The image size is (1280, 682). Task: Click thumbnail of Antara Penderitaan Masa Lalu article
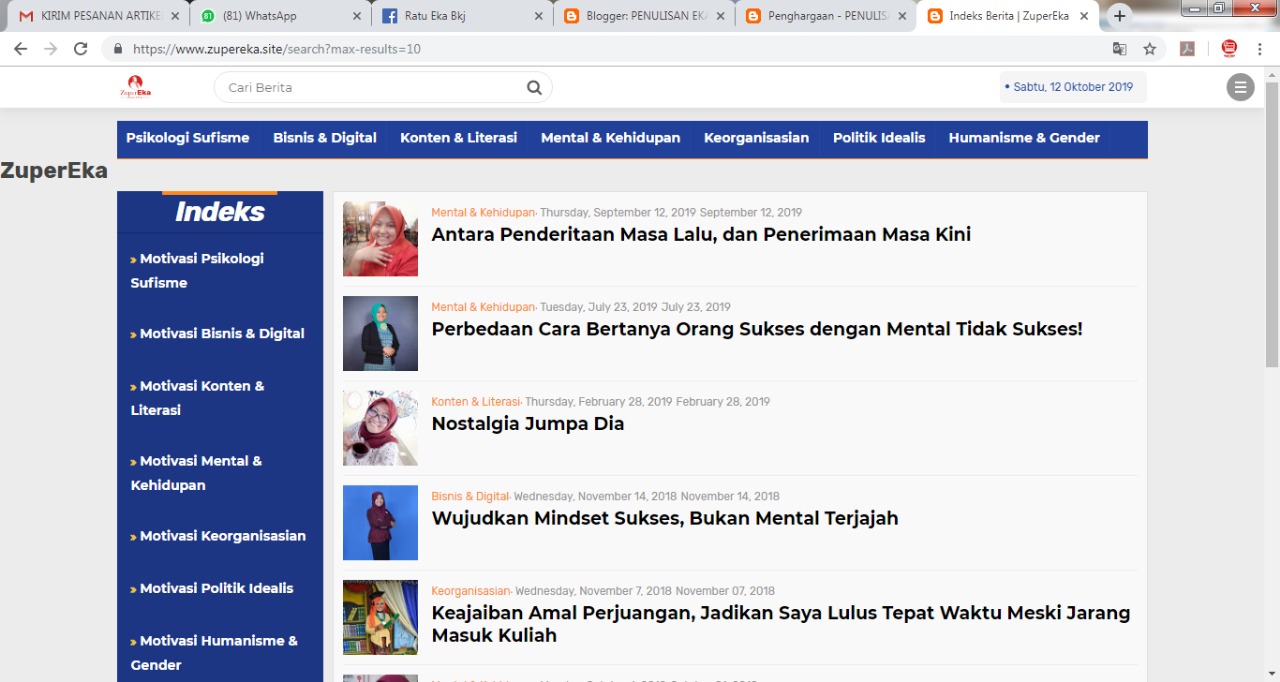click(x=380, y=239)
